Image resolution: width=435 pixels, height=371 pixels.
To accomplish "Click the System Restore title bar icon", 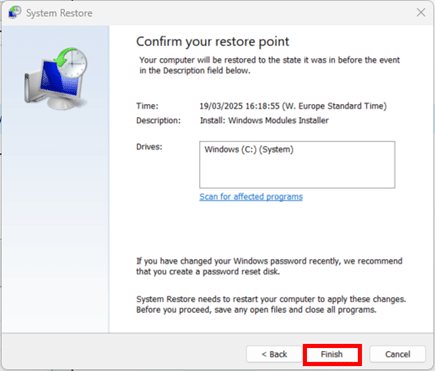I will point(15,12).
